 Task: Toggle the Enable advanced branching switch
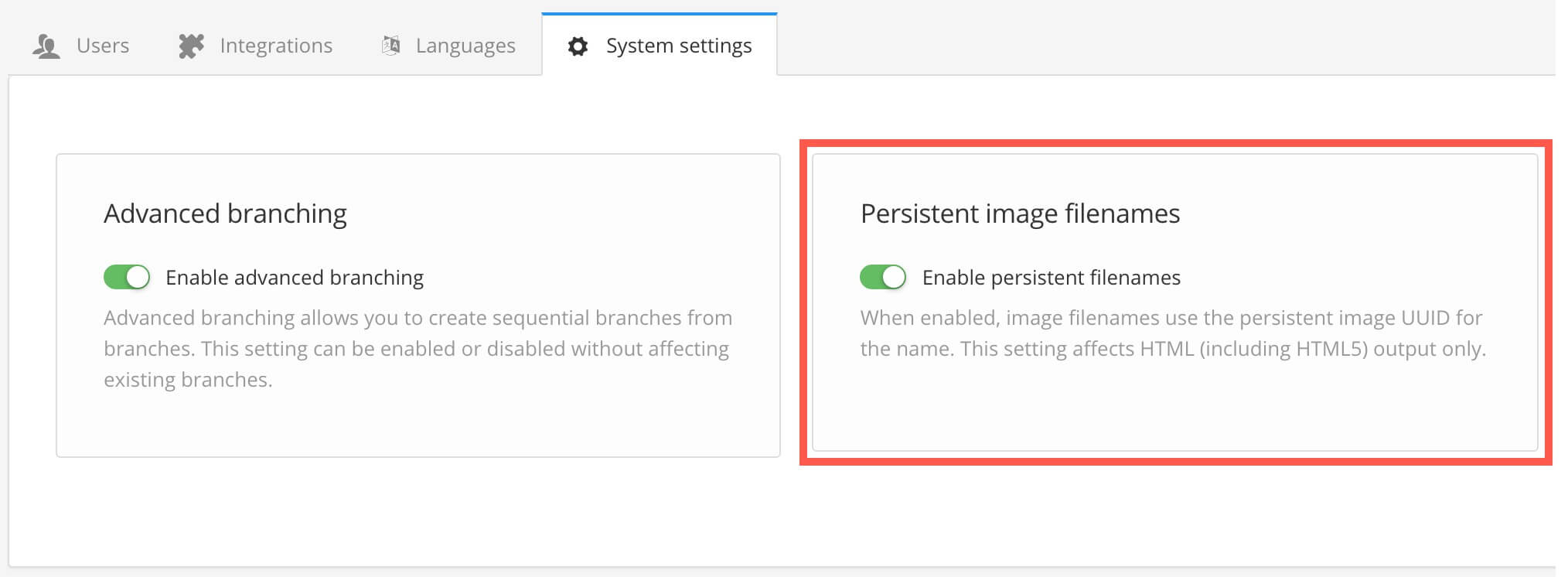(126, 276)
